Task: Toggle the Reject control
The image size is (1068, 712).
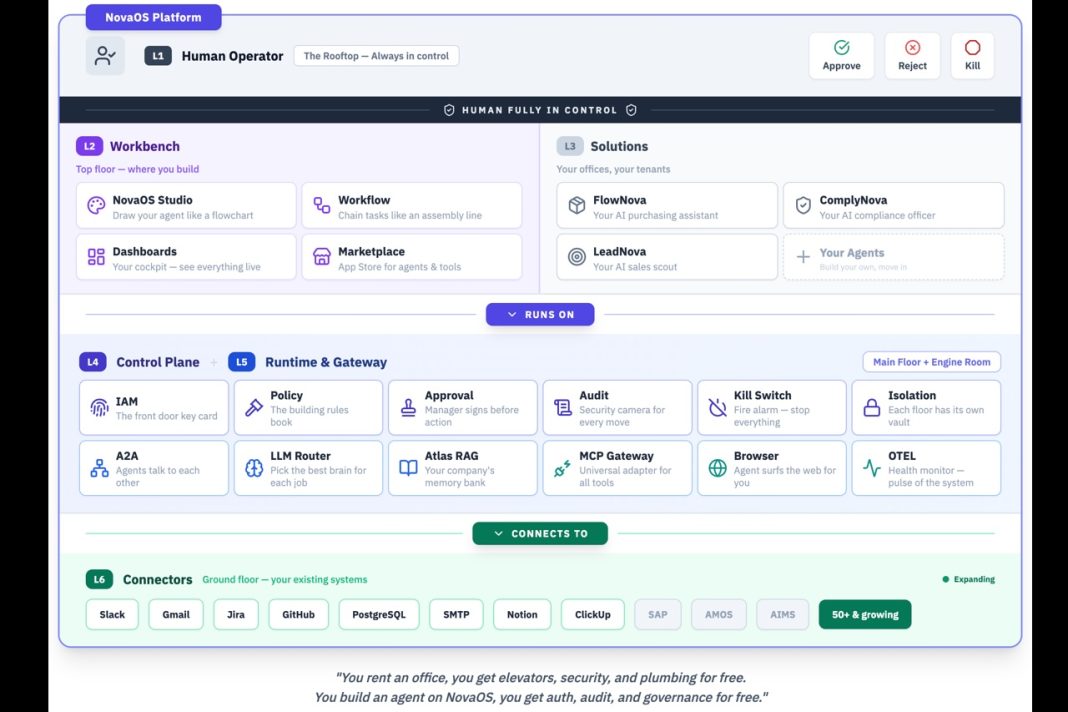Action: click(912, 55)
